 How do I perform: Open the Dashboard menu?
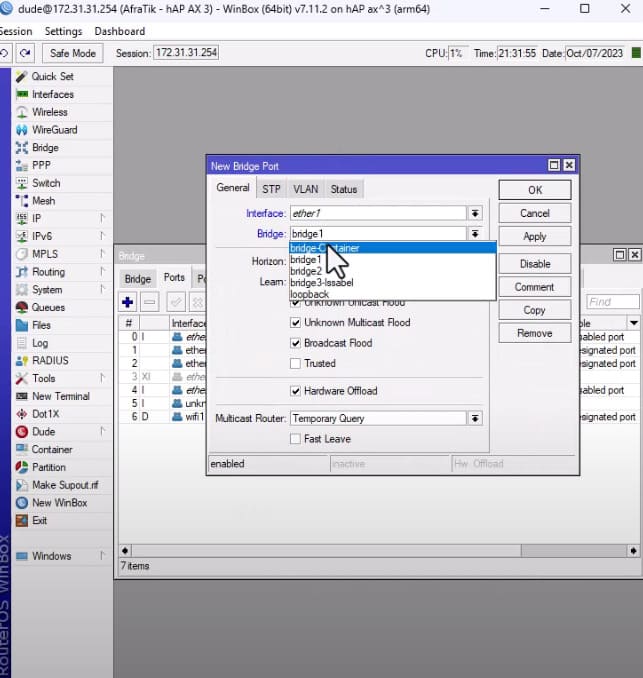(x=120, y=32)
